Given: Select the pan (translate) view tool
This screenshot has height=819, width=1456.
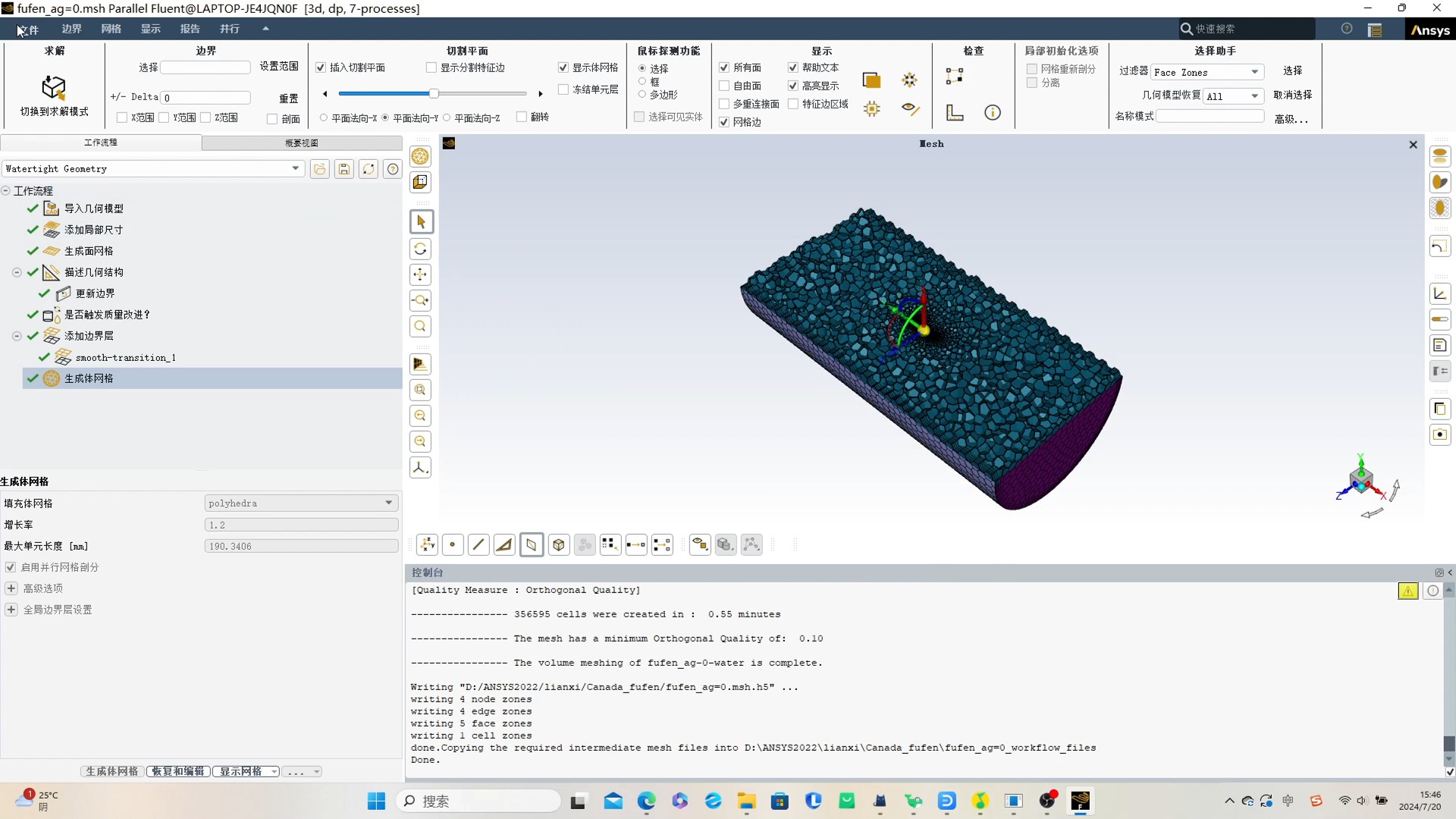Looking at the screenshot, I should click(420, 275).
